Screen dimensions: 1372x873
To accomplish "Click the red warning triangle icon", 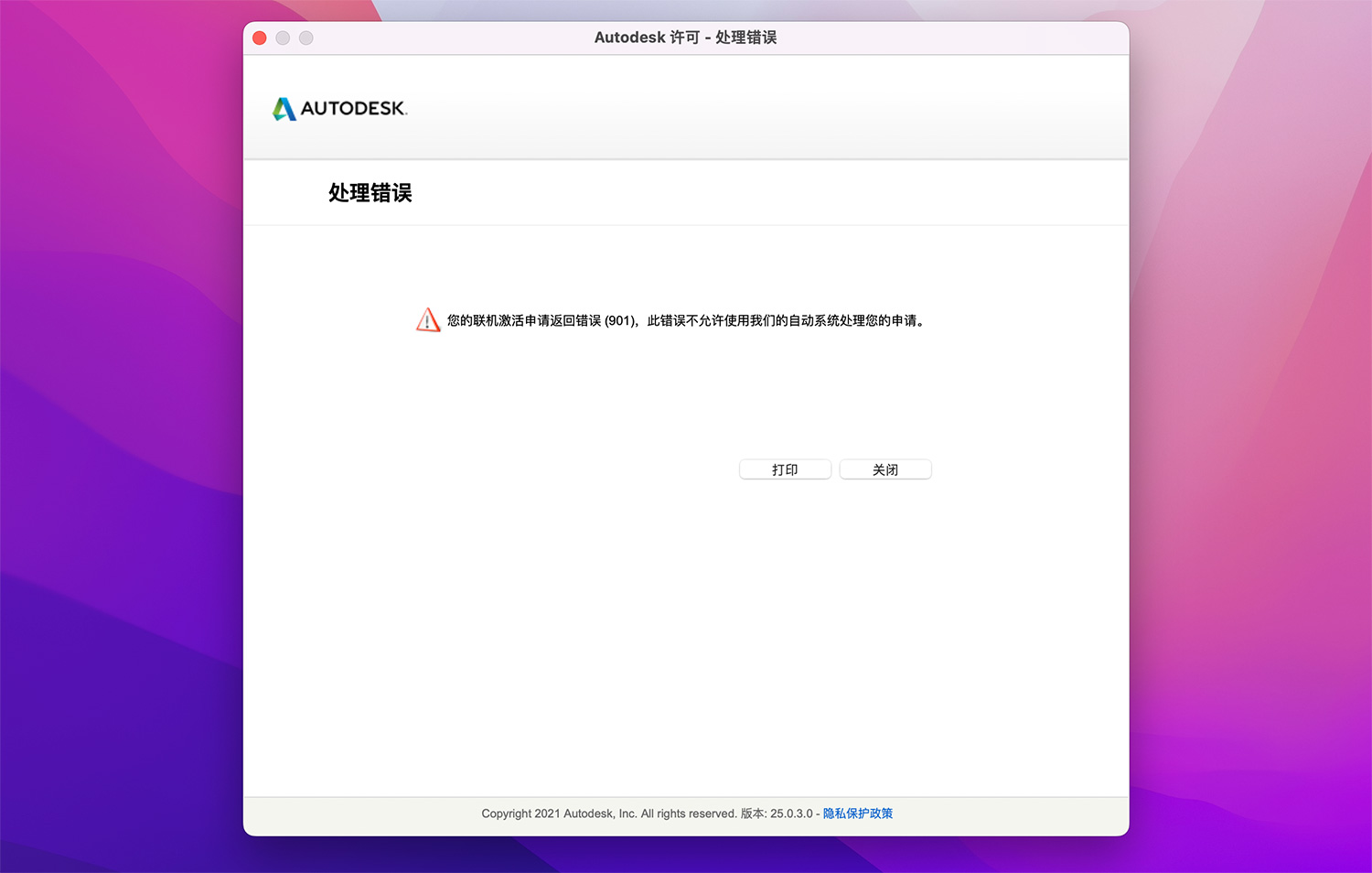I will click(x=428, y=319).
